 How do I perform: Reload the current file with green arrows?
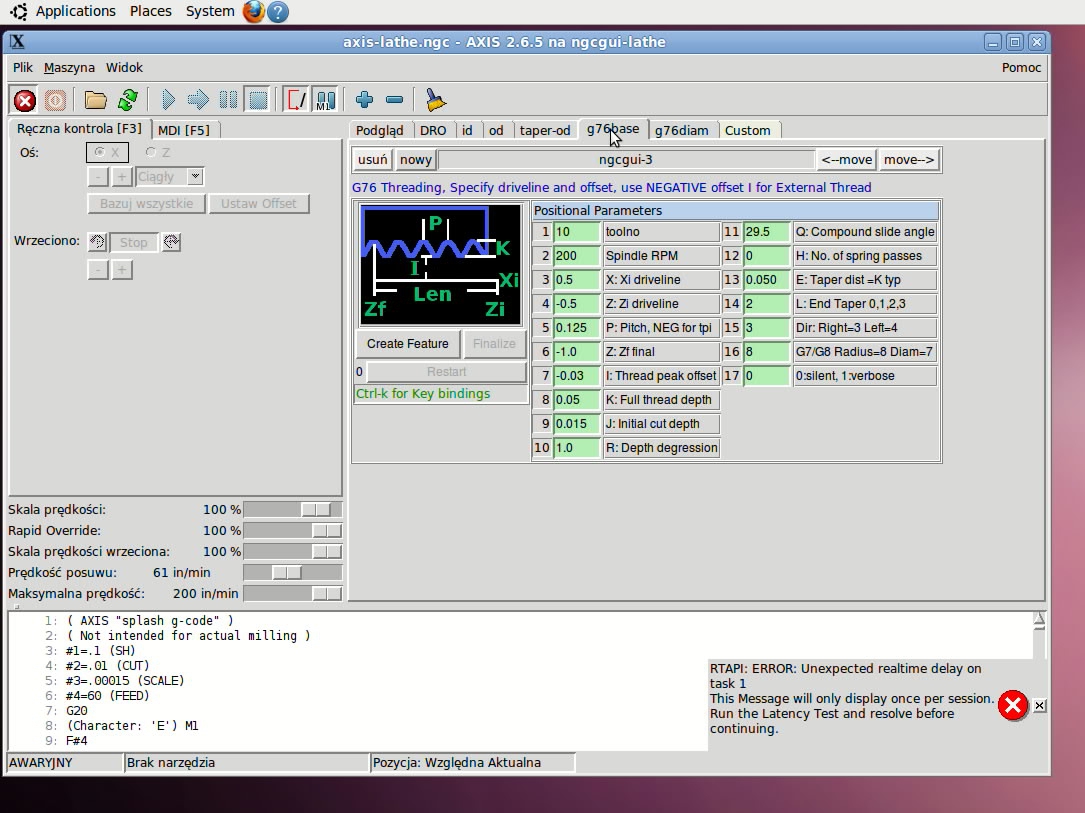127,101
